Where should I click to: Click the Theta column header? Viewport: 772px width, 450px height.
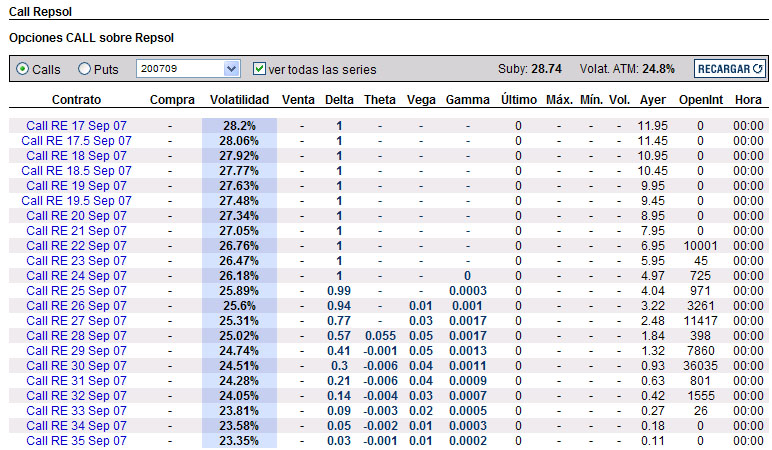click(380, 100)
